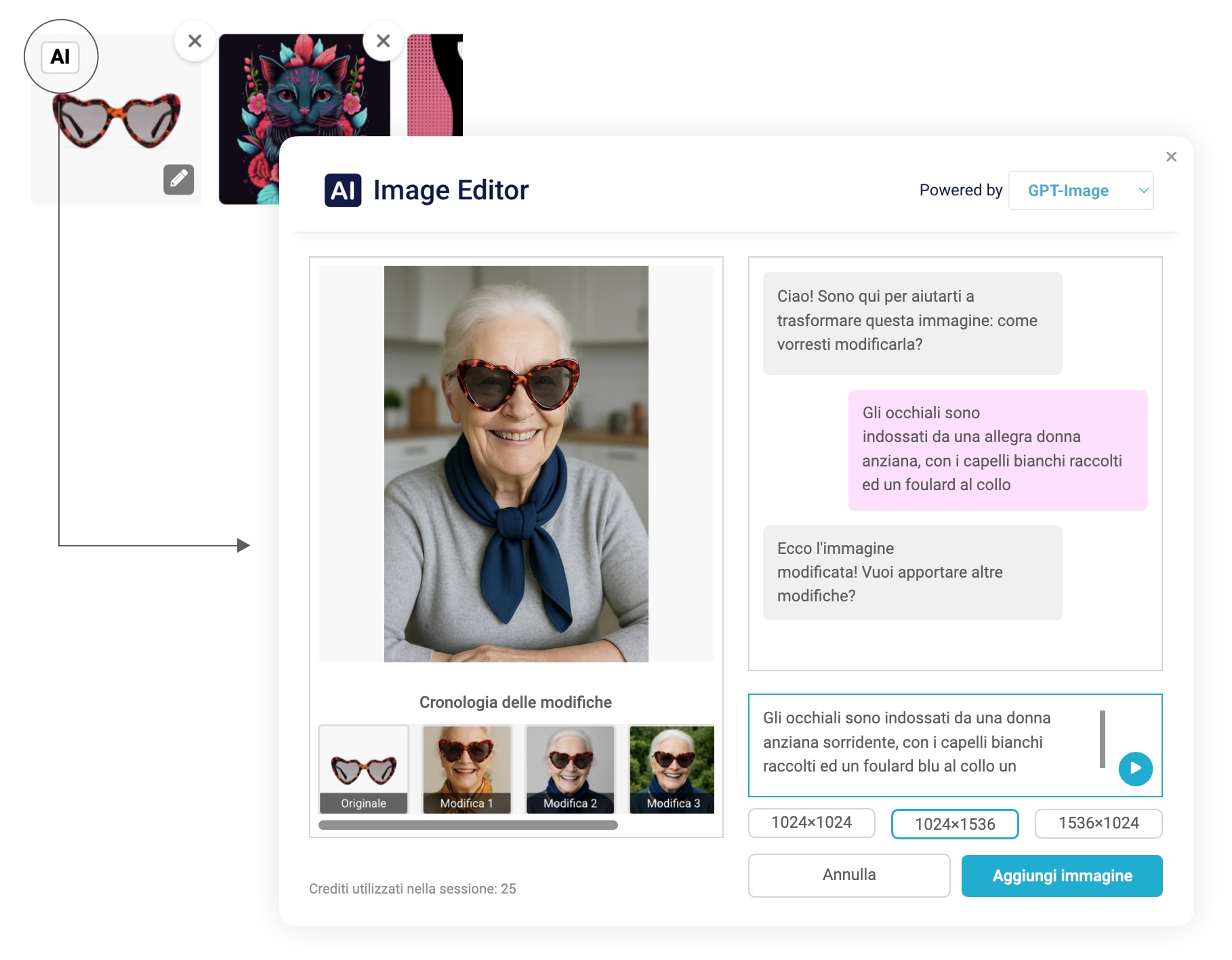Close the Image Editor dialog

(x=1171, y=157)
